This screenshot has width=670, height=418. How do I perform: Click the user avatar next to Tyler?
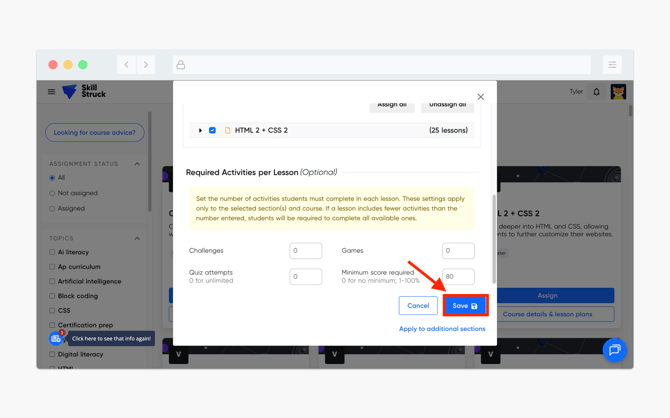618,92
